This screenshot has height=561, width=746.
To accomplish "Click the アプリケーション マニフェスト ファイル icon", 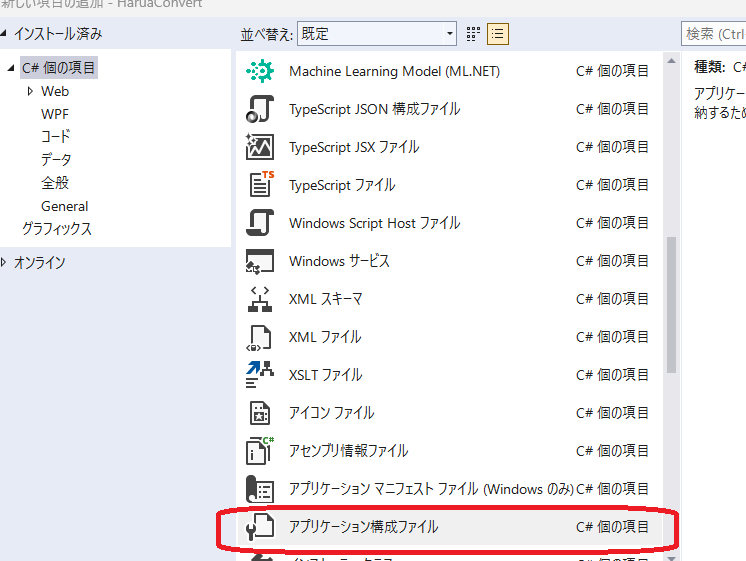I will tap(260, 489).
